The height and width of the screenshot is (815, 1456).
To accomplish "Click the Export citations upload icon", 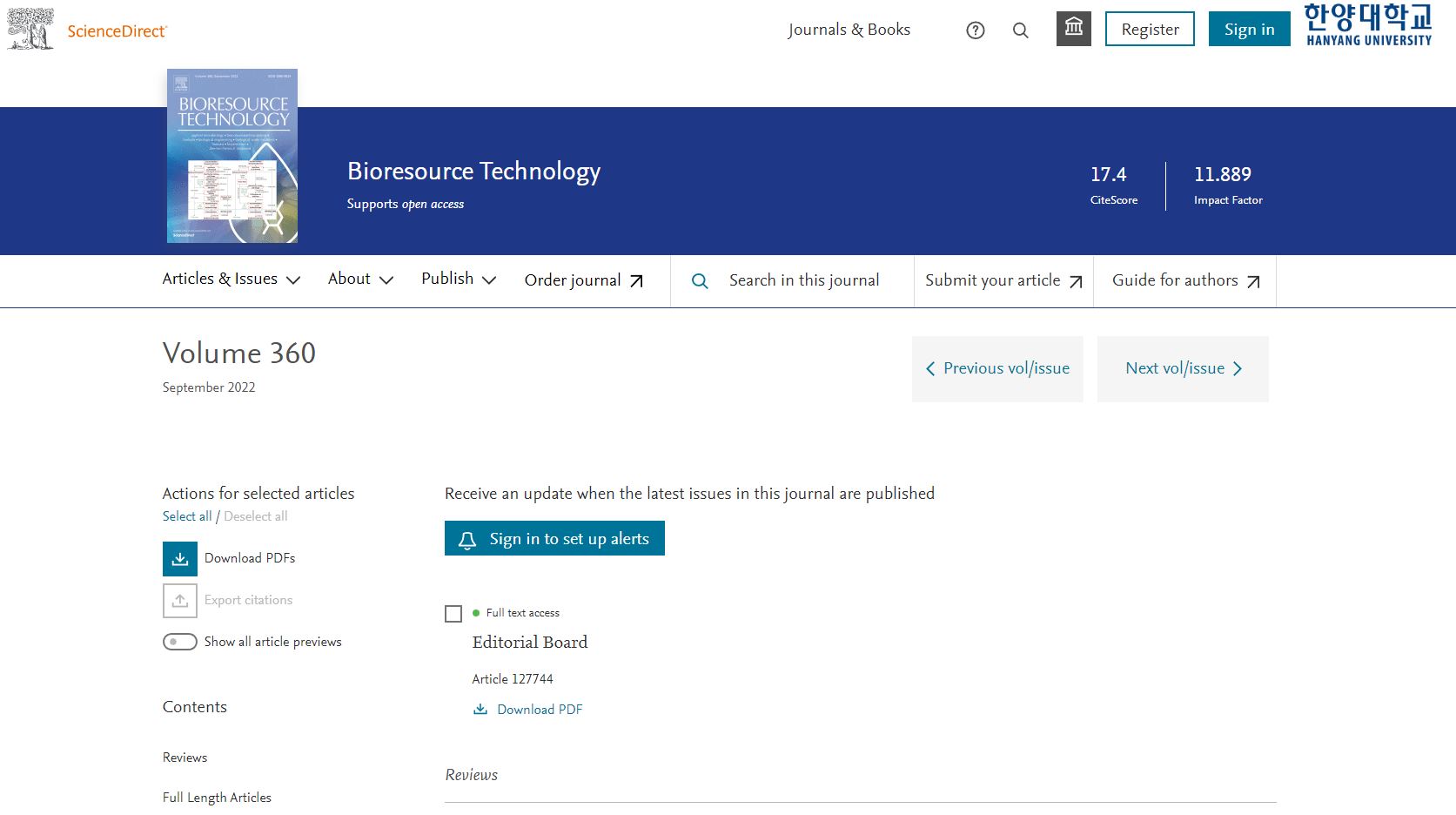I will click(180, 601).
